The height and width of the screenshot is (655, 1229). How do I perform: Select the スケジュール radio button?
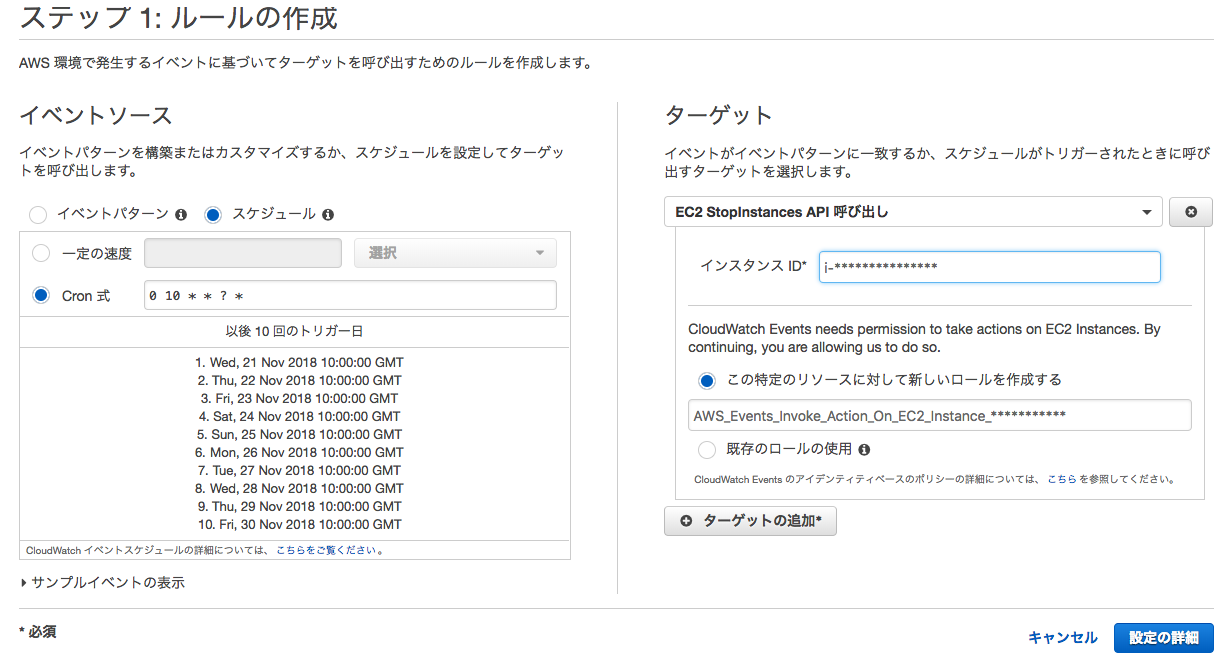coord(213,215)
